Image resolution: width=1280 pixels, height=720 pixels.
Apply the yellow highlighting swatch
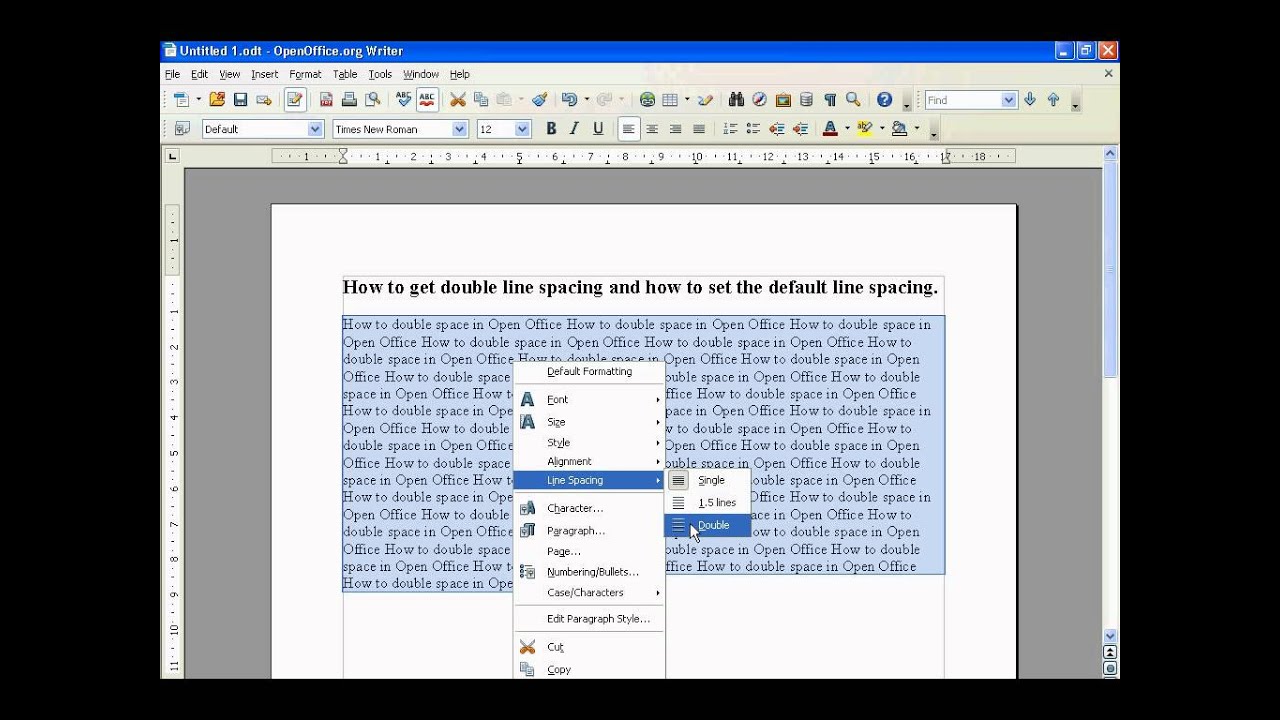[x=865, y=129]
